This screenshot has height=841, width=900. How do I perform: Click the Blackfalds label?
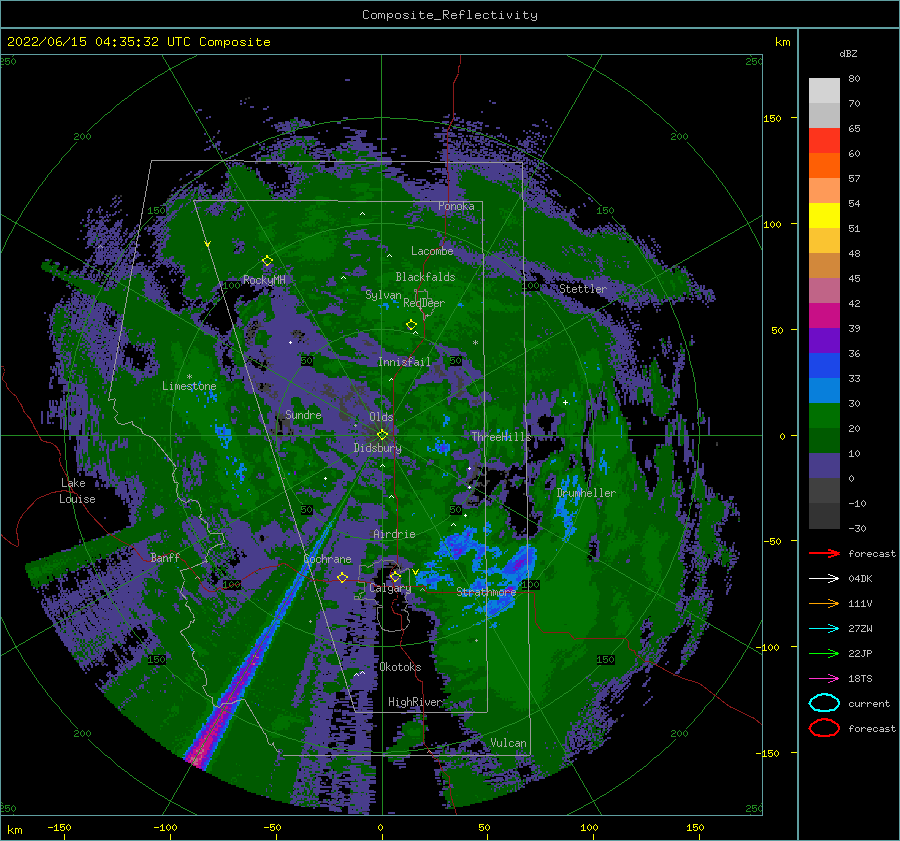click(425, 277)
